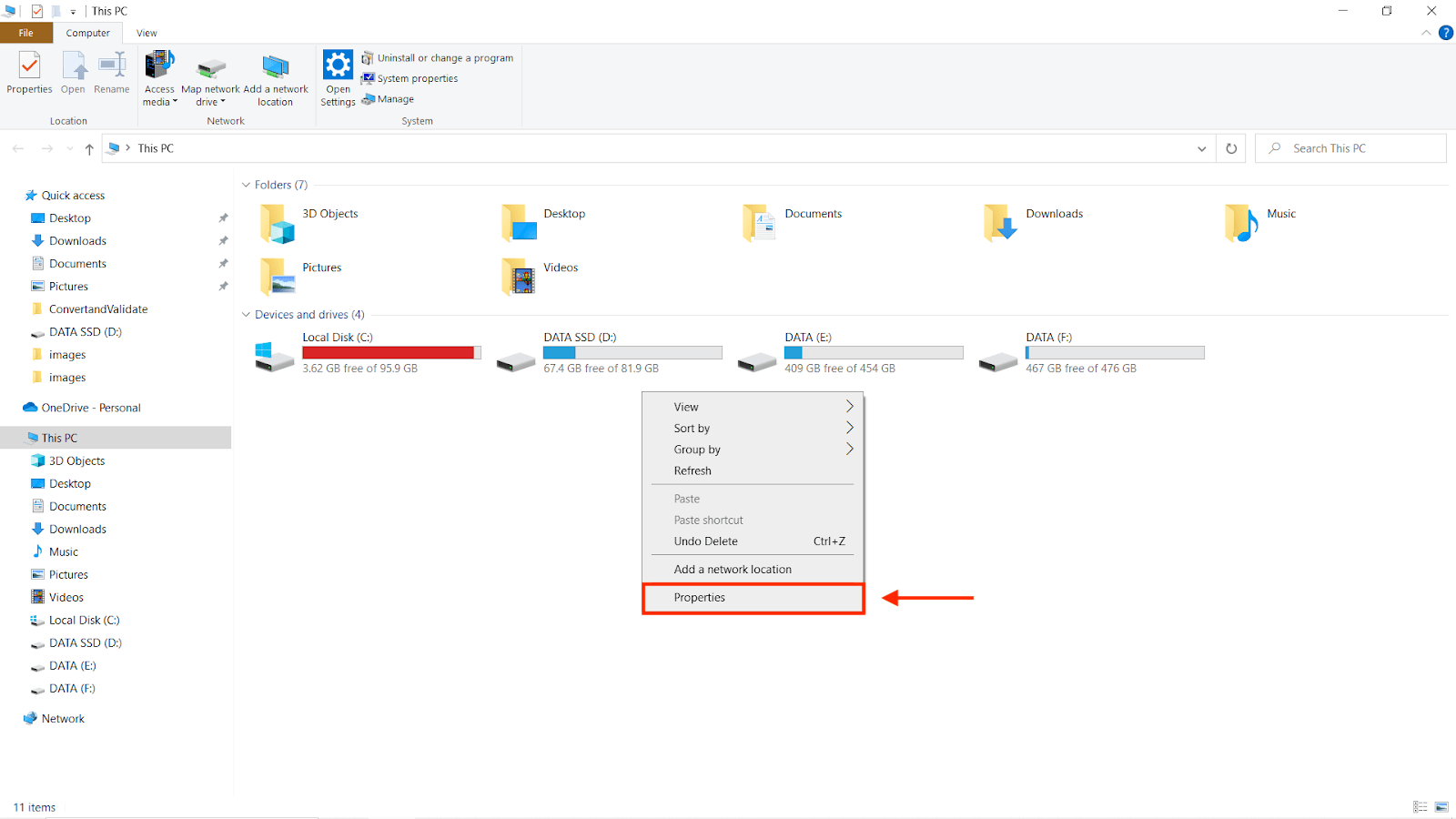Click the Map network drive icon
Screen dimensions: 1456x819
click(x=210, y=77)
